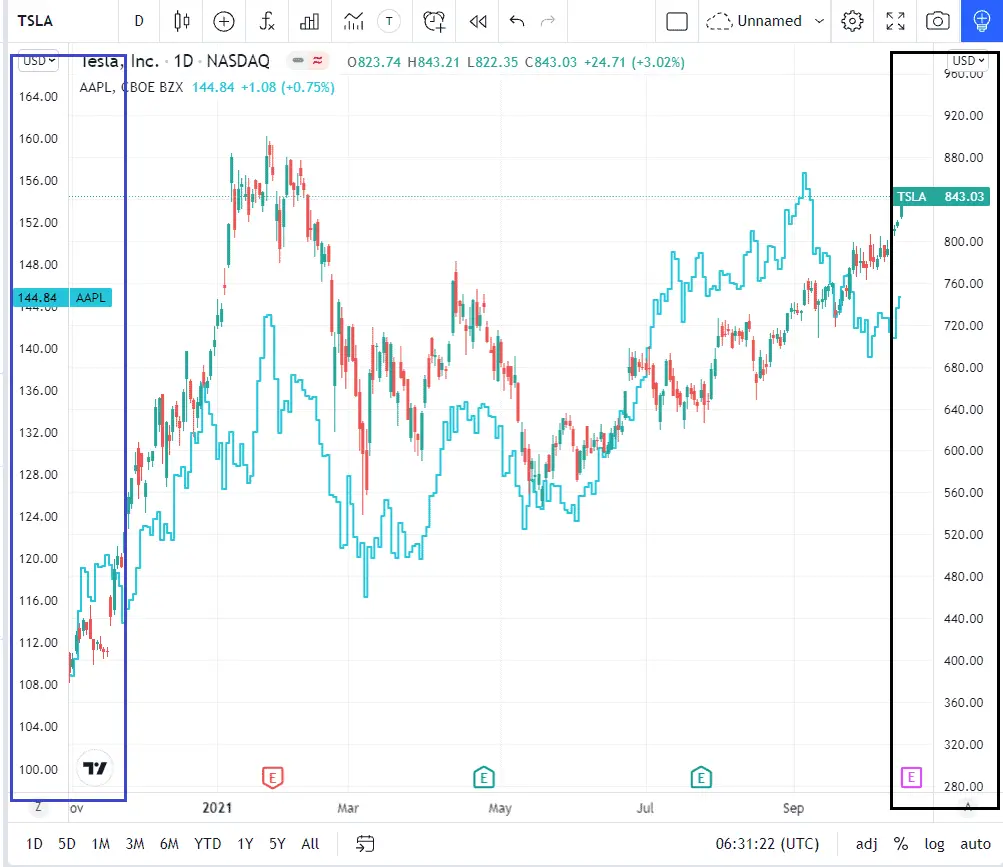
Task: Click the compare or add symbol icon
Action: click(223, 21)
